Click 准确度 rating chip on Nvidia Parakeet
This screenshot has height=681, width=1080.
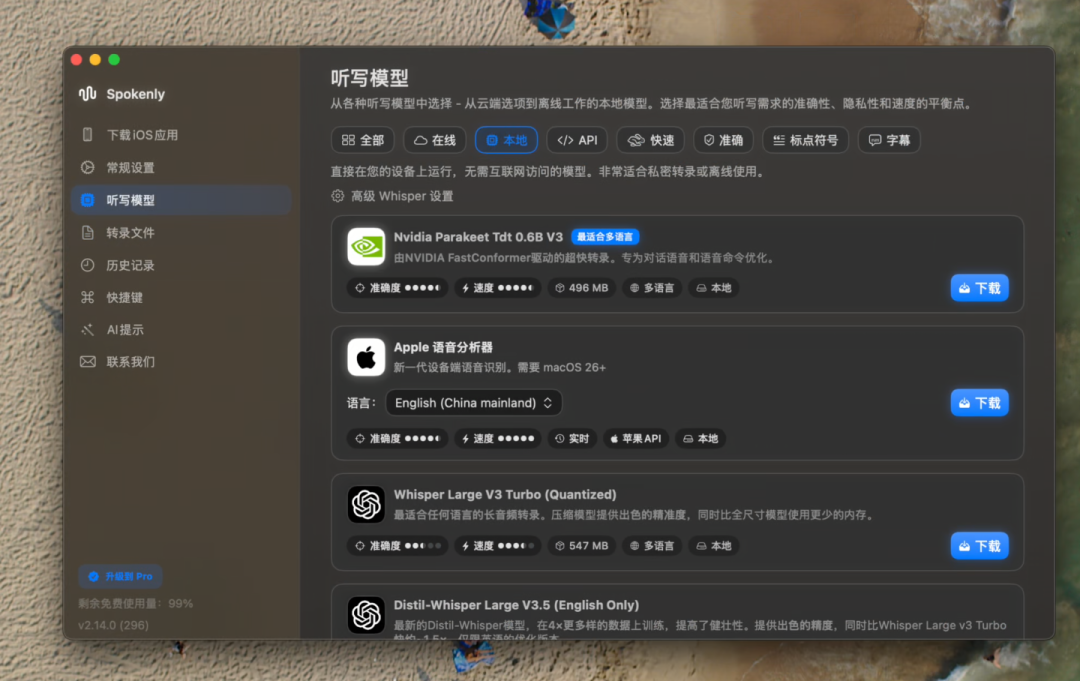pos(397,288)
